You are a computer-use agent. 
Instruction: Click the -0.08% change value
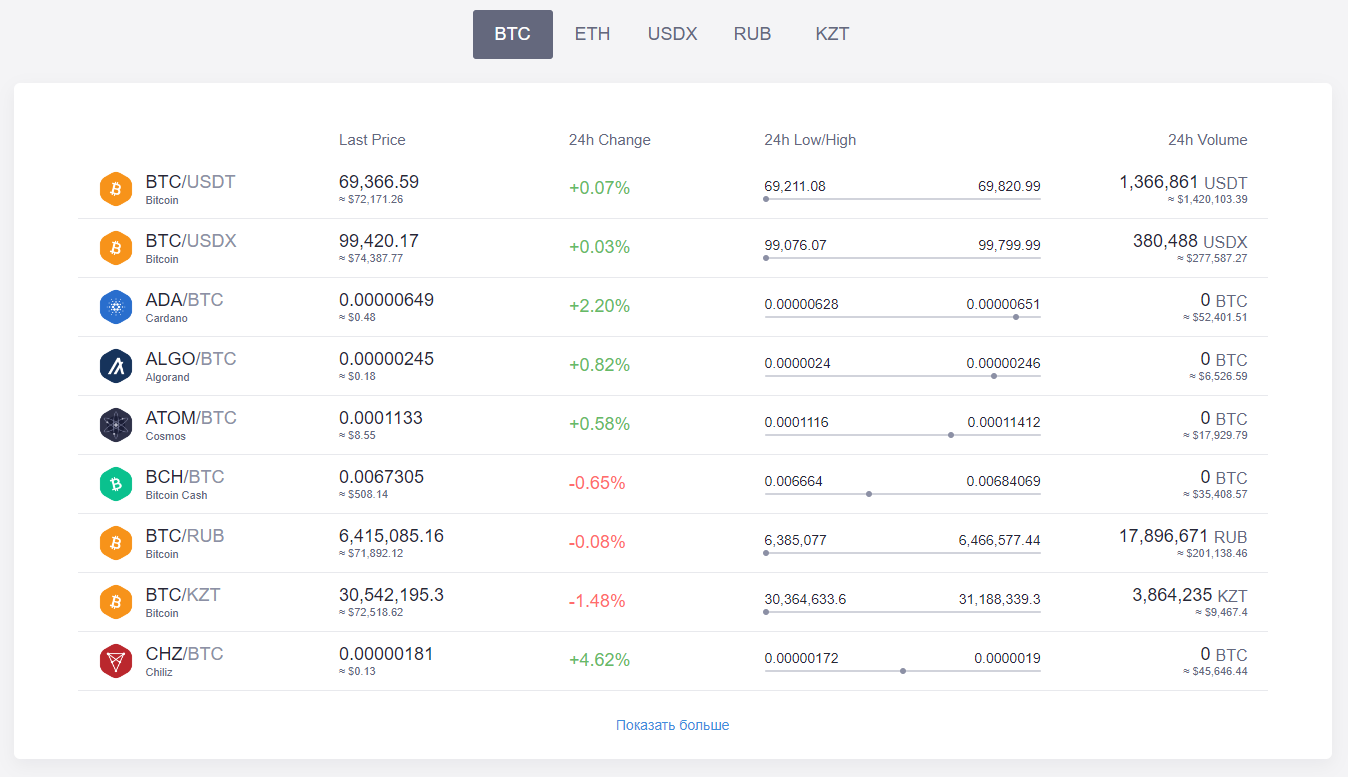pos(597,542)
